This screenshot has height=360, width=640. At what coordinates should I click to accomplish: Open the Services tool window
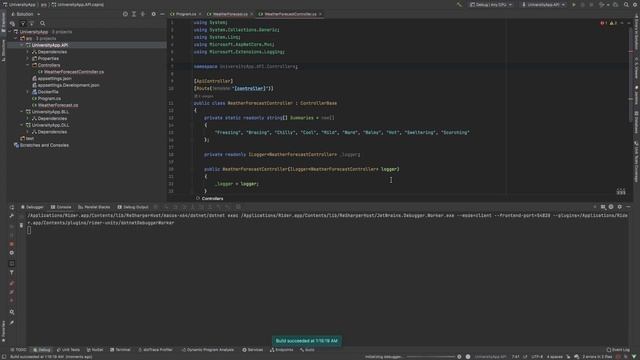point(253,350)
